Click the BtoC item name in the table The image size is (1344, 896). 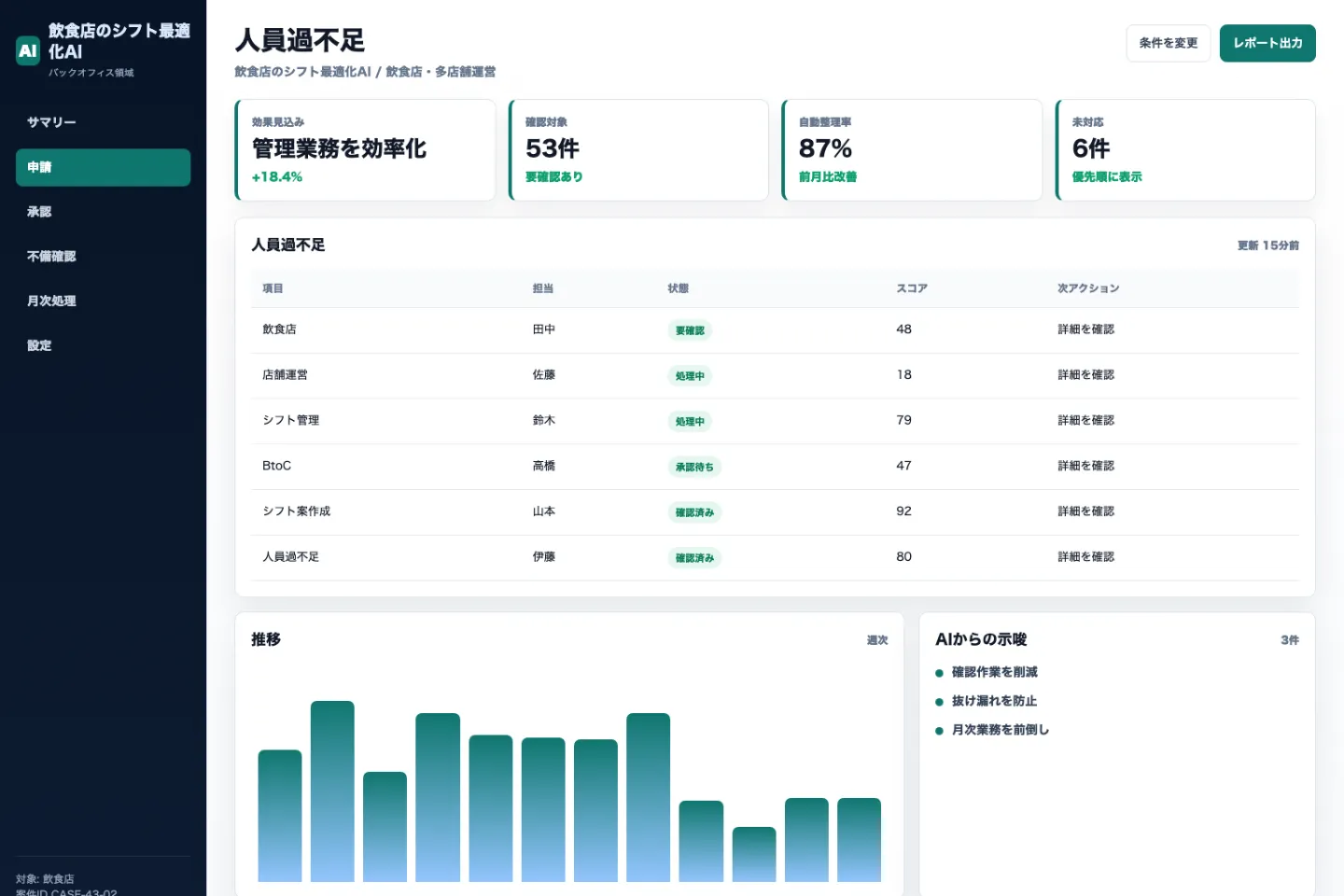pos(277,466)
